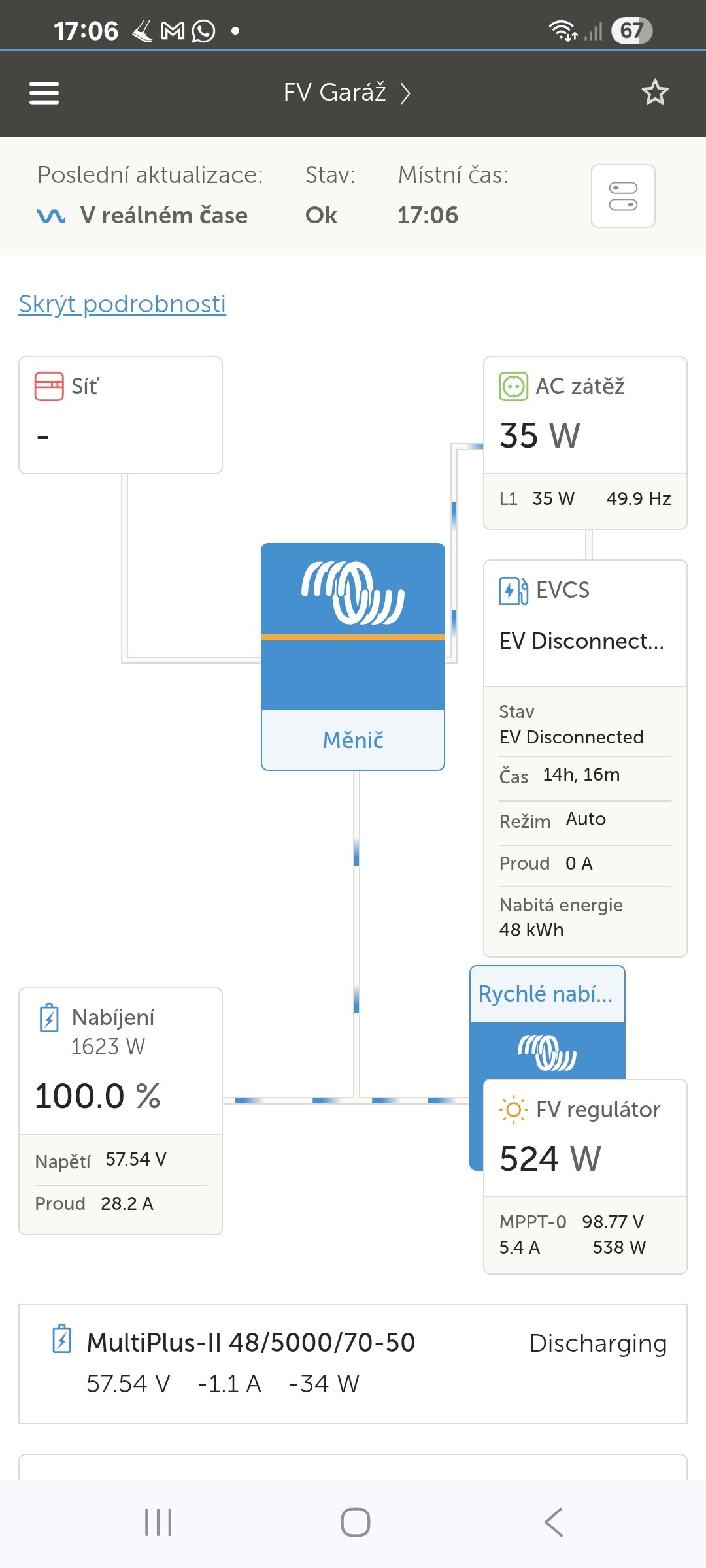The image size is (706, 1568).
Task: Open the AC zátěž 35 W card
Action: point(585,416)
